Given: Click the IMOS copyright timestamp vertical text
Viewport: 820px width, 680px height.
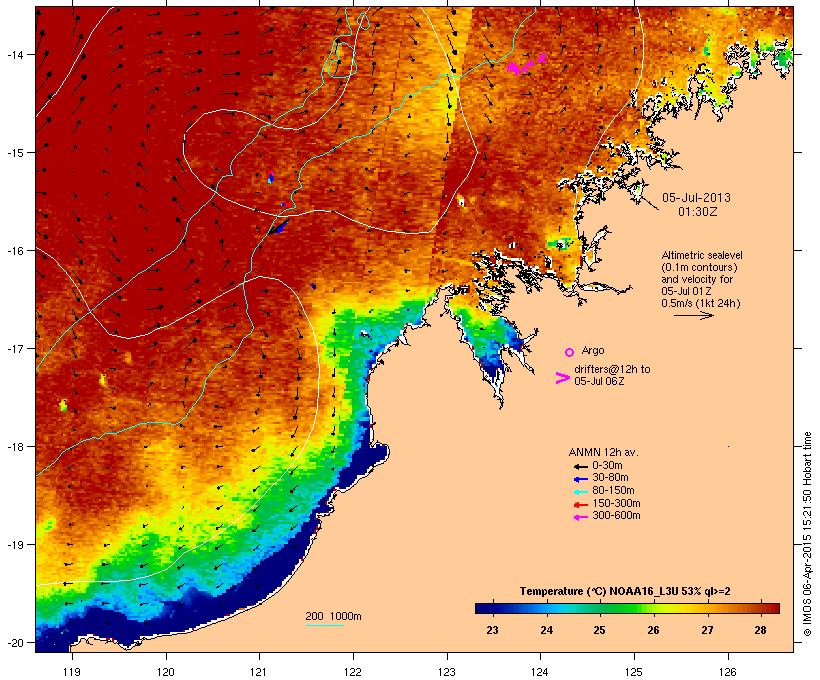Looking at the screenshot, I should [807, 534].
